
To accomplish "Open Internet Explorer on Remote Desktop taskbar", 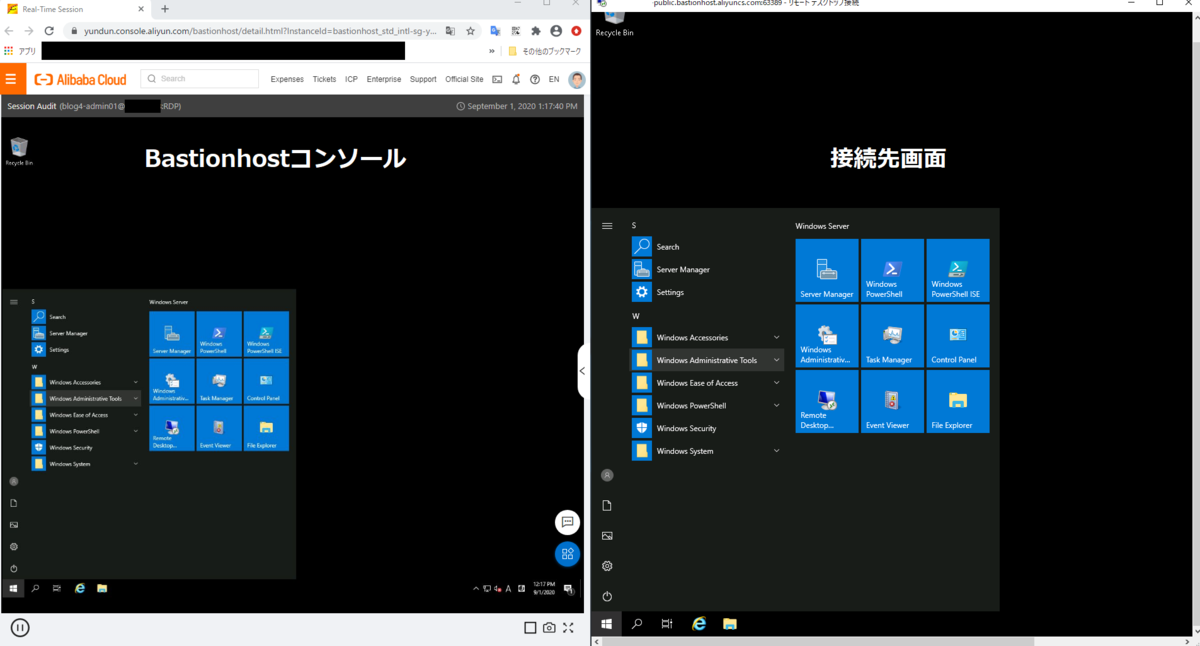I will tap(699, 624).
